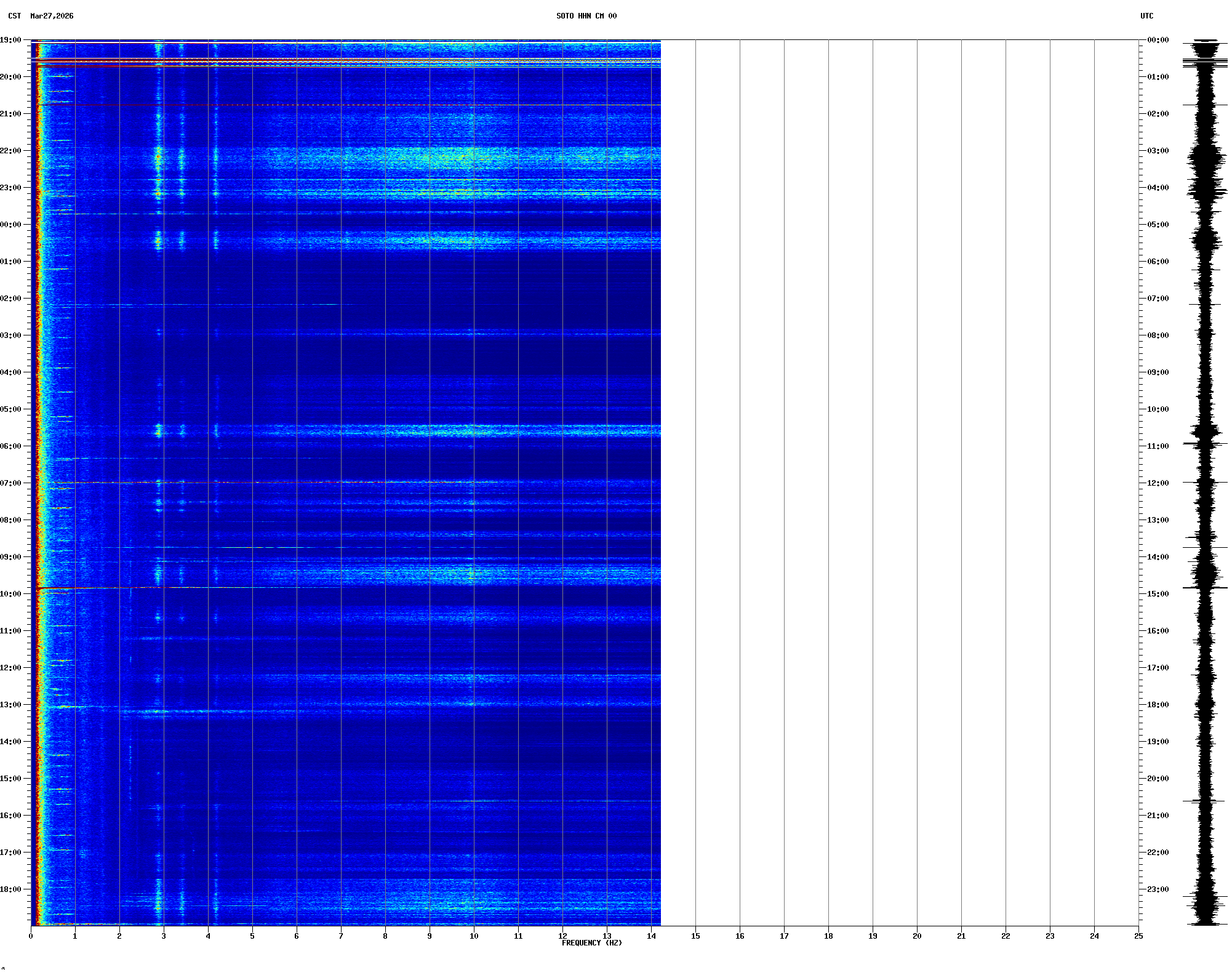Click the 18:00 CST time tick label

click(x=10, y=889)
